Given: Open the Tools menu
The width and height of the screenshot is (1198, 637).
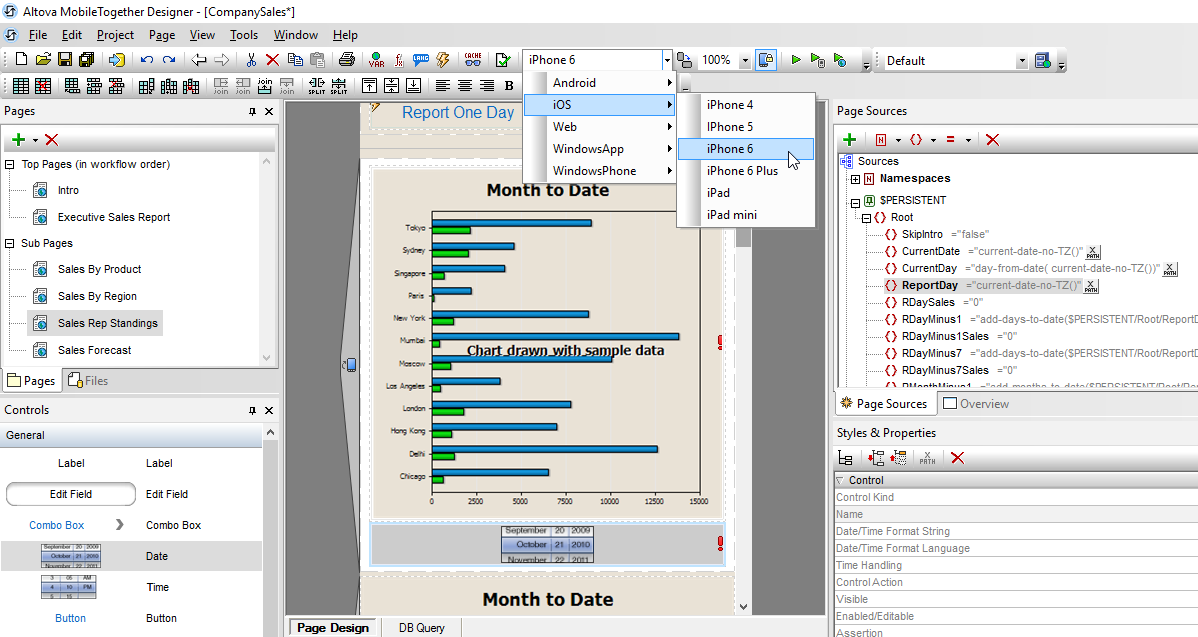Looking at the screenshot, I should pos(244,34).
